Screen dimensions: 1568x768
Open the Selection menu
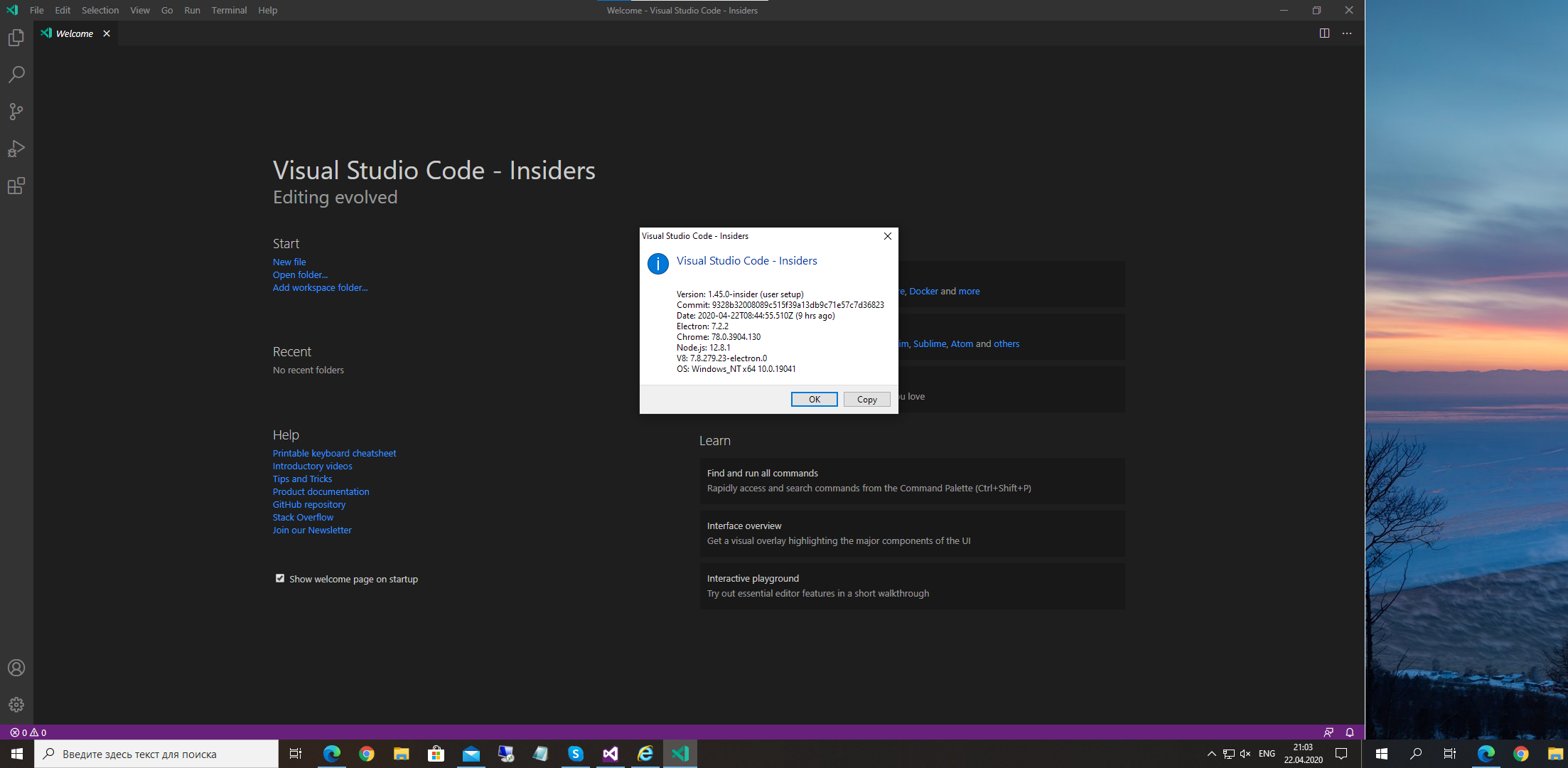coord(100,10)
